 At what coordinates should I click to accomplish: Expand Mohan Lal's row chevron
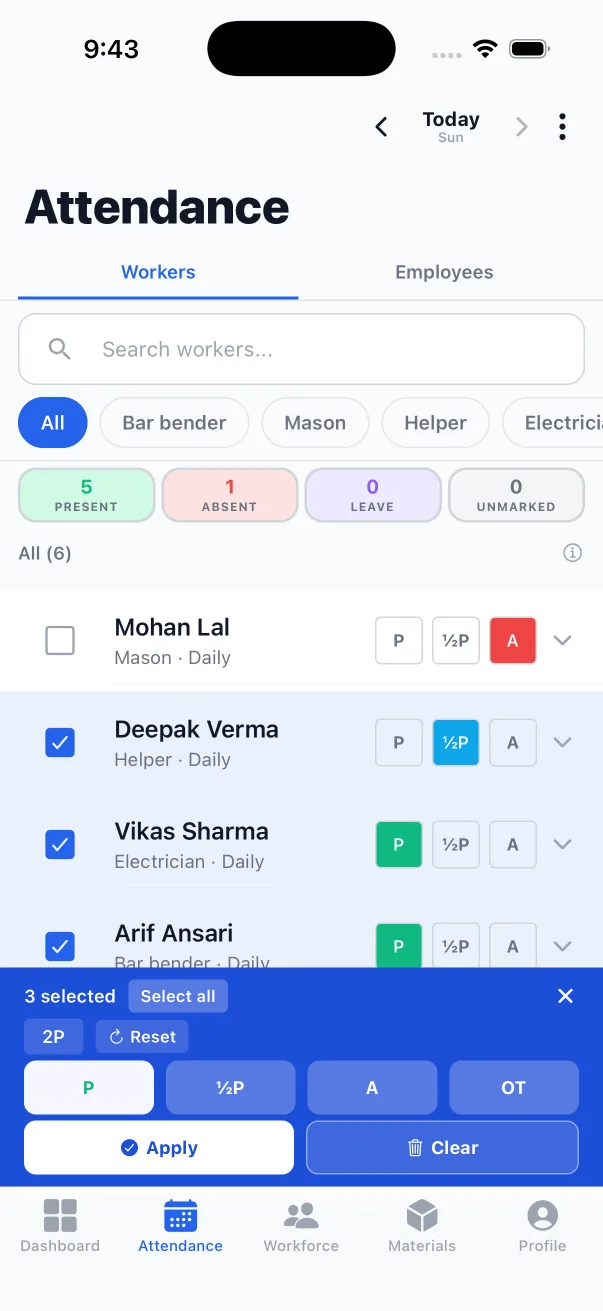point(562,641)
